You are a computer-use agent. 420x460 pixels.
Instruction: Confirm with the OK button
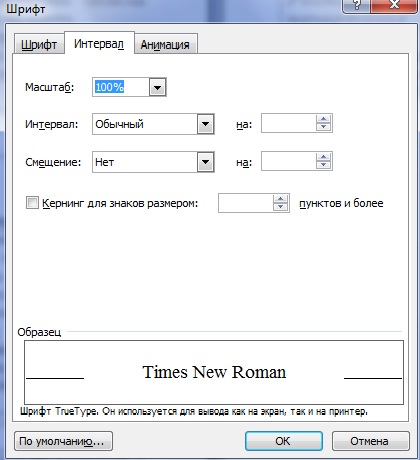click(x=284, y=441)
